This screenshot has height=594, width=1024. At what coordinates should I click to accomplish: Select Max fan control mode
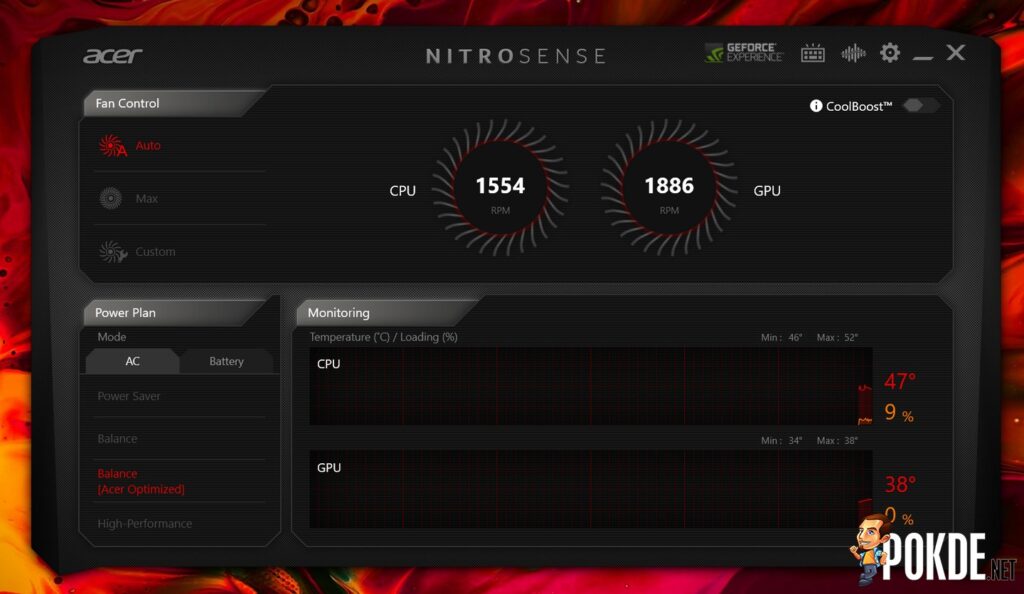click(147, 198)
